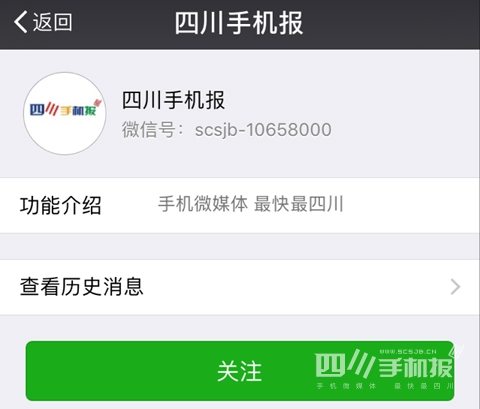Open the 四川手机报 round avatar logo
Screen dimensions: 480x409
coord(65,114)
